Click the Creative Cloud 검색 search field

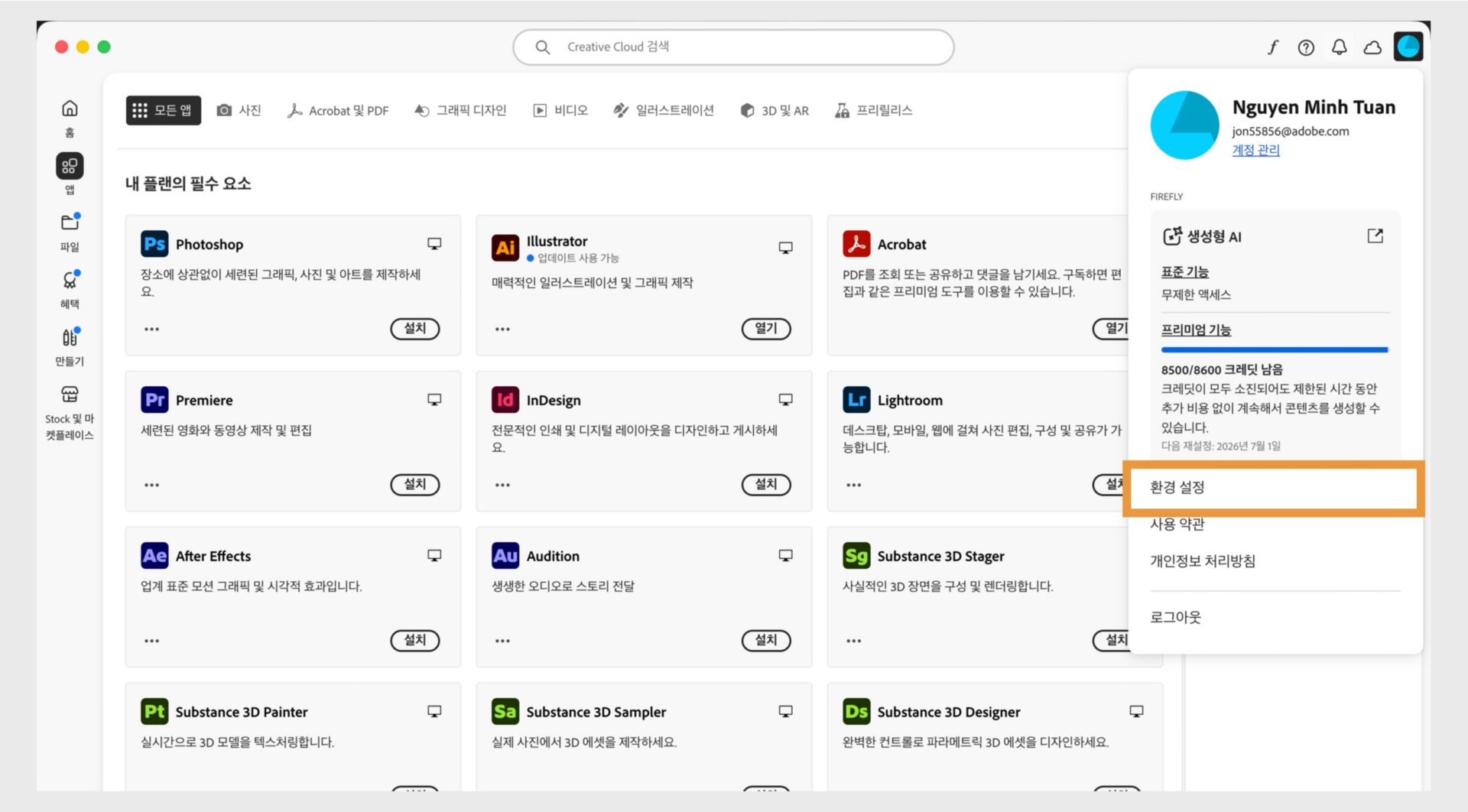[x=733, y=47]
